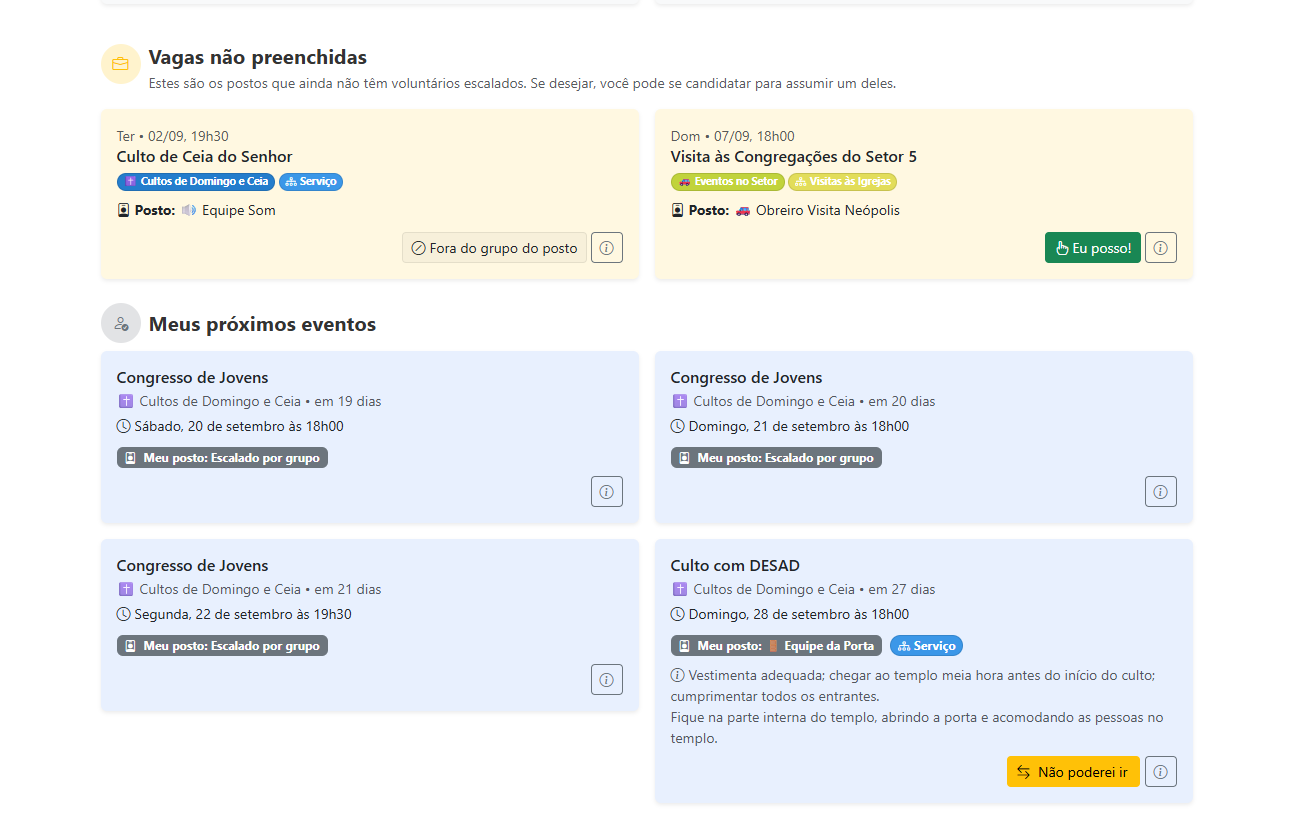Image resolution: width=1292 pixels, height=827 pixels.
Task: Show info for Congresso de Jovens Sunday event
Action: click(1160, 492)
